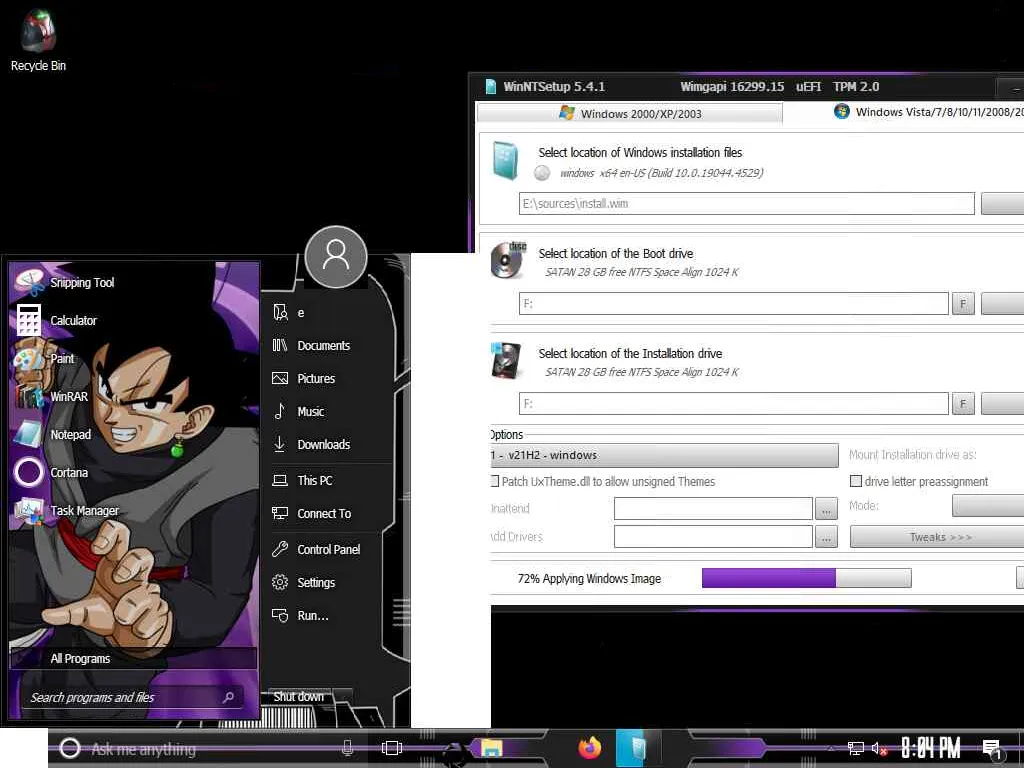Launch Firefox from the taskbar
This screenshot has width=1024, height=768.
590,748
